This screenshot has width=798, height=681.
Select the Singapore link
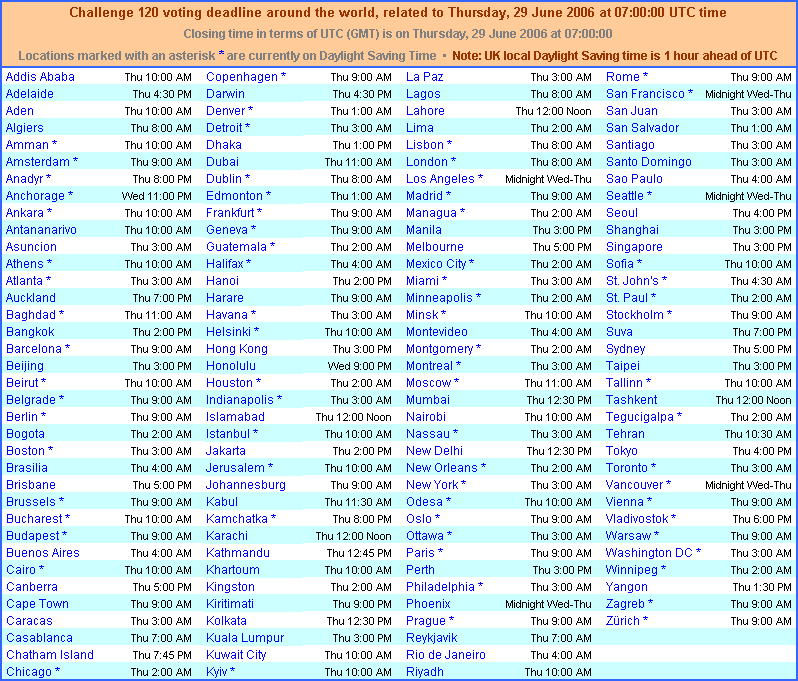[x=634, y=247]
